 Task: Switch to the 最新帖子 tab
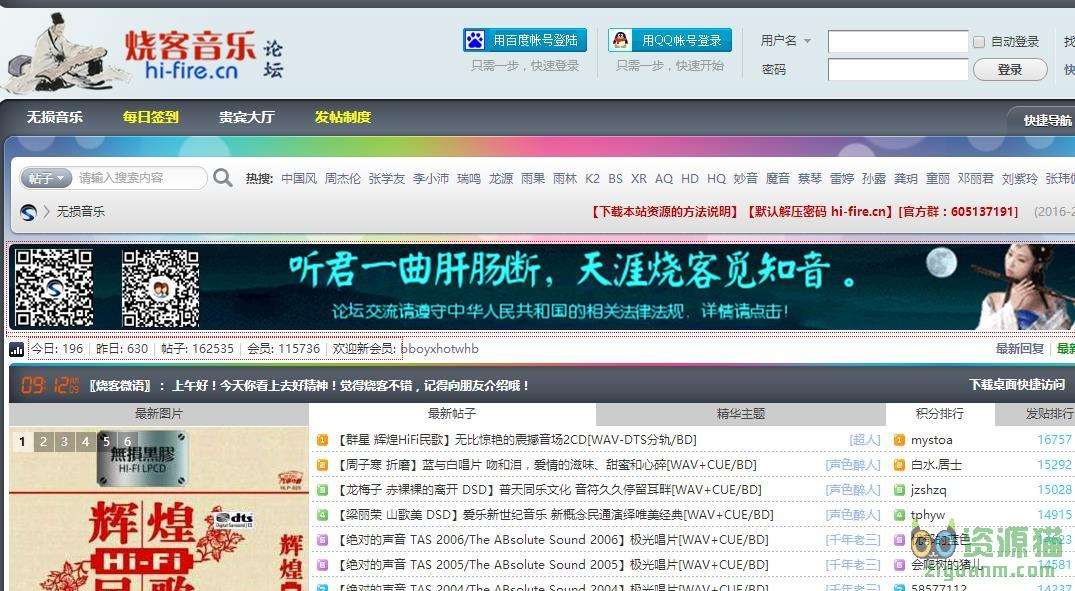(452, 413)
